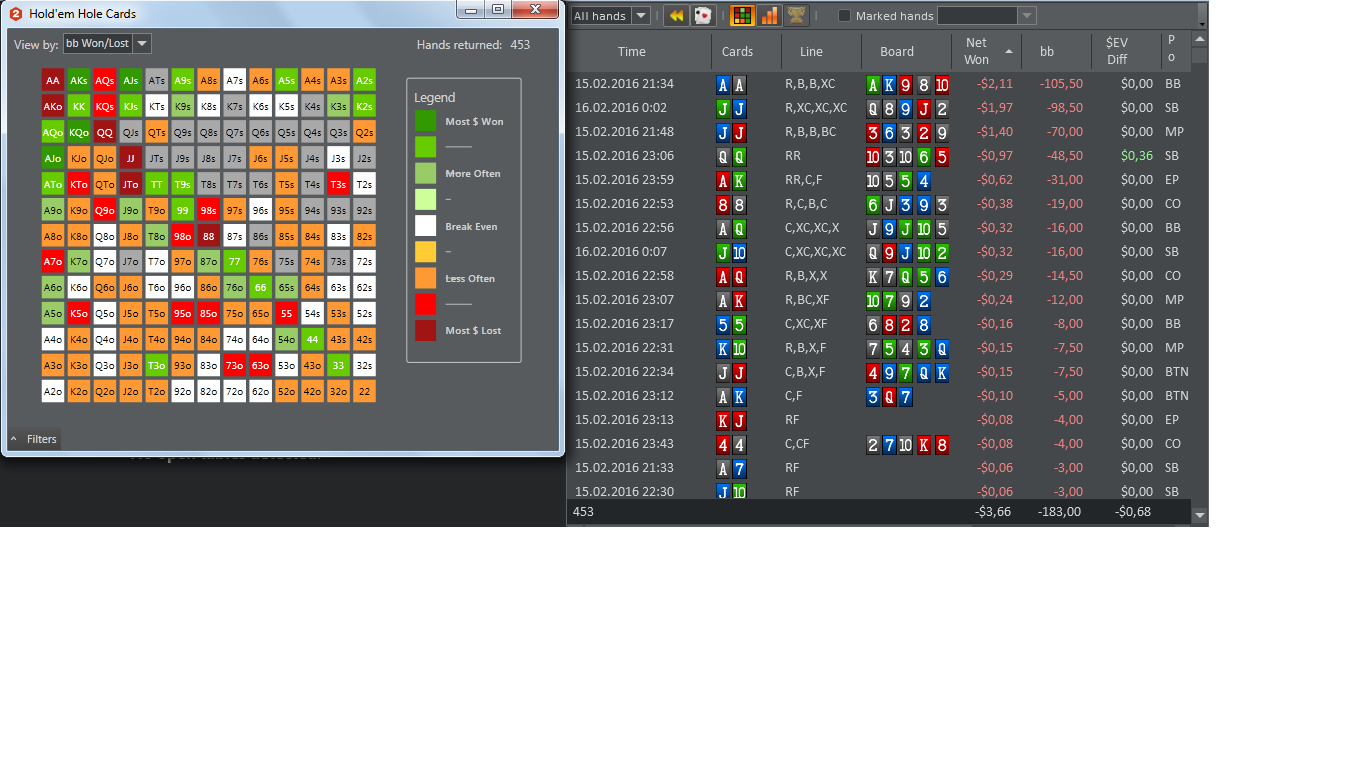The image size is (1366, 768).
Task: Open the View by bb Won/Lost dropdown
Action: (x=106, y=43)
